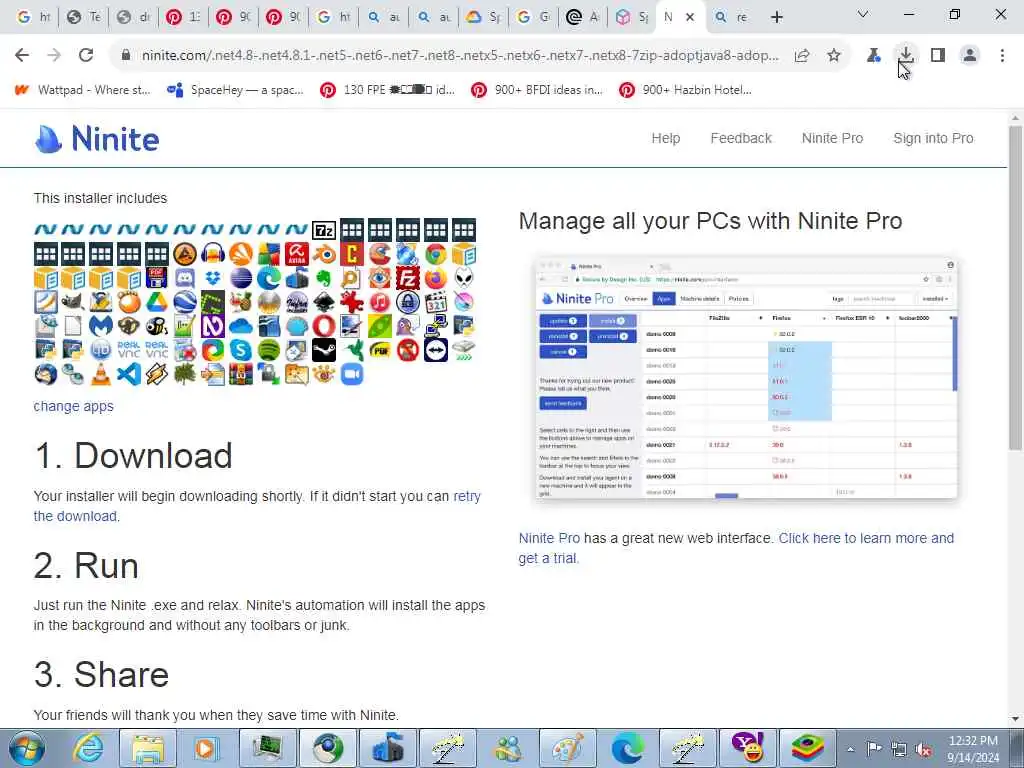The height and width of the screenshot is (768, 1024).
Task: Switch to the 'dr' browser tab
Action: (x=133, y=18)
